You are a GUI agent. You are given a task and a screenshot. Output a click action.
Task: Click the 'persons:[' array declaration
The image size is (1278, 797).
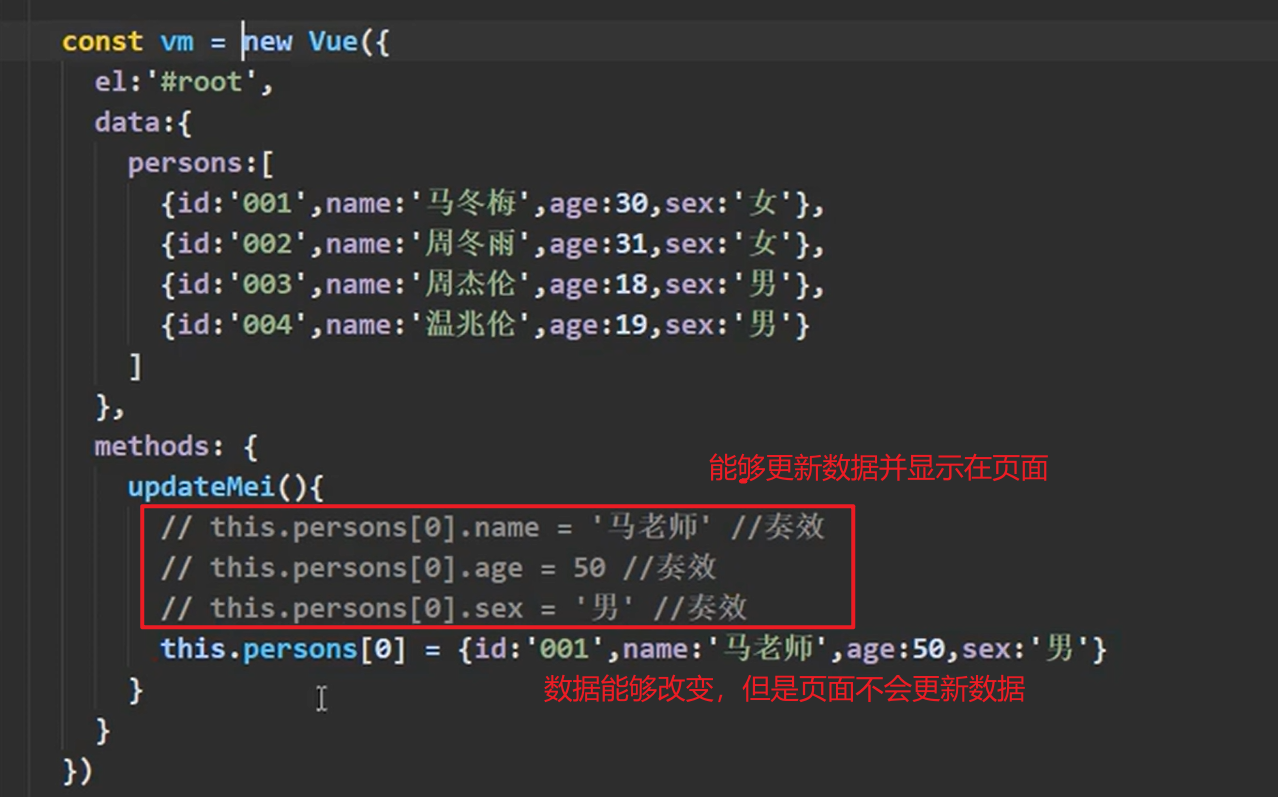[x=201, y=163]
